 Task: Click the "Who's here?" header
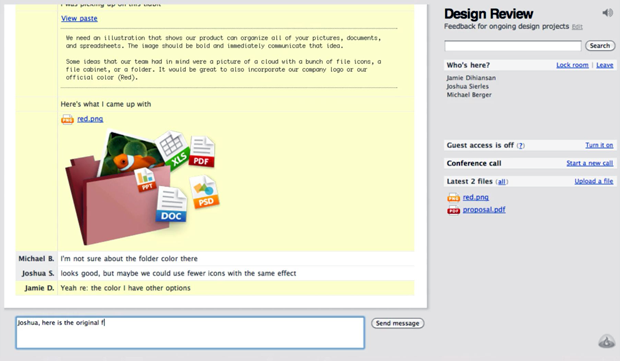(468, 65)
